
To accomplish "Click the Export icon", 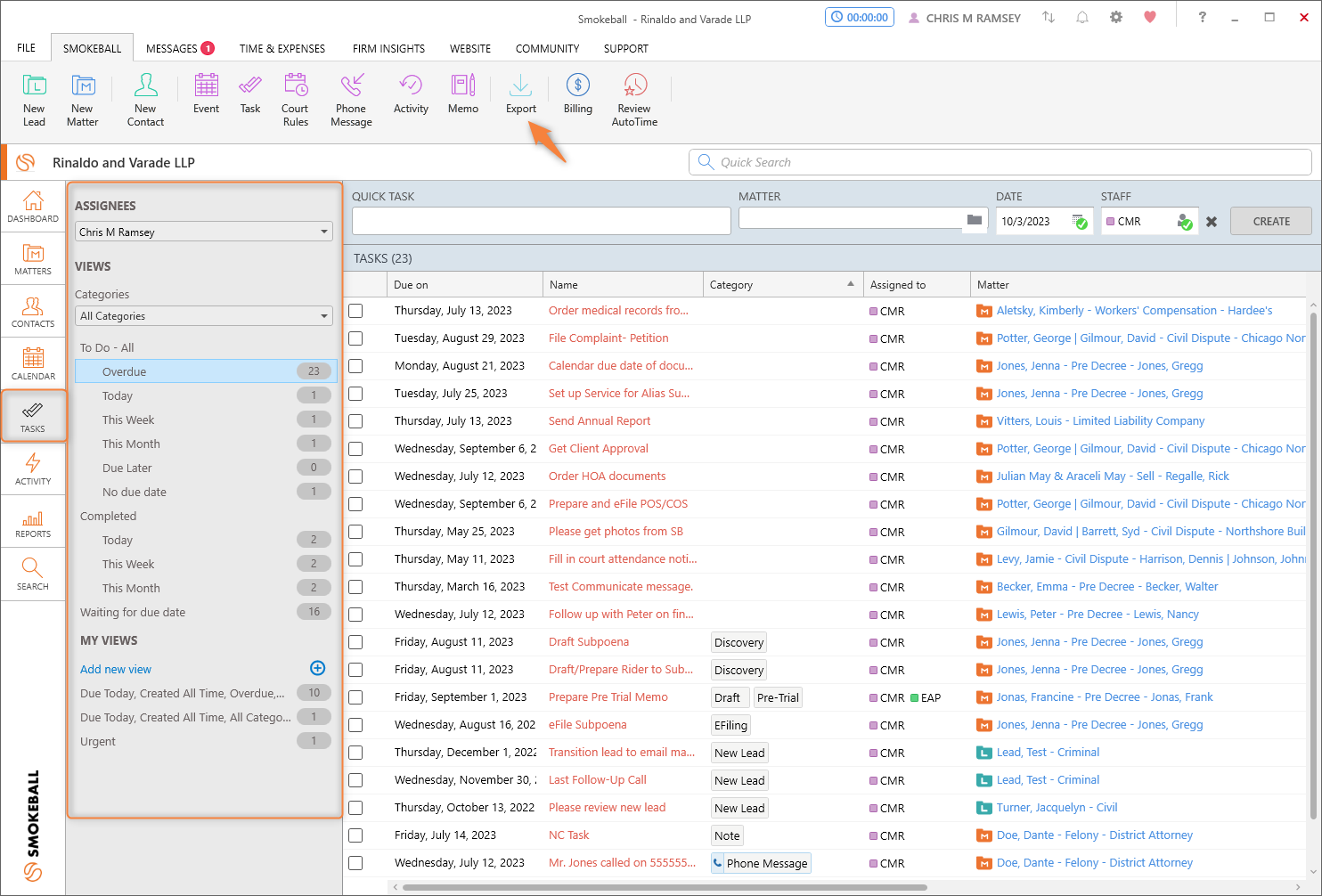I will tap(521, 94).
